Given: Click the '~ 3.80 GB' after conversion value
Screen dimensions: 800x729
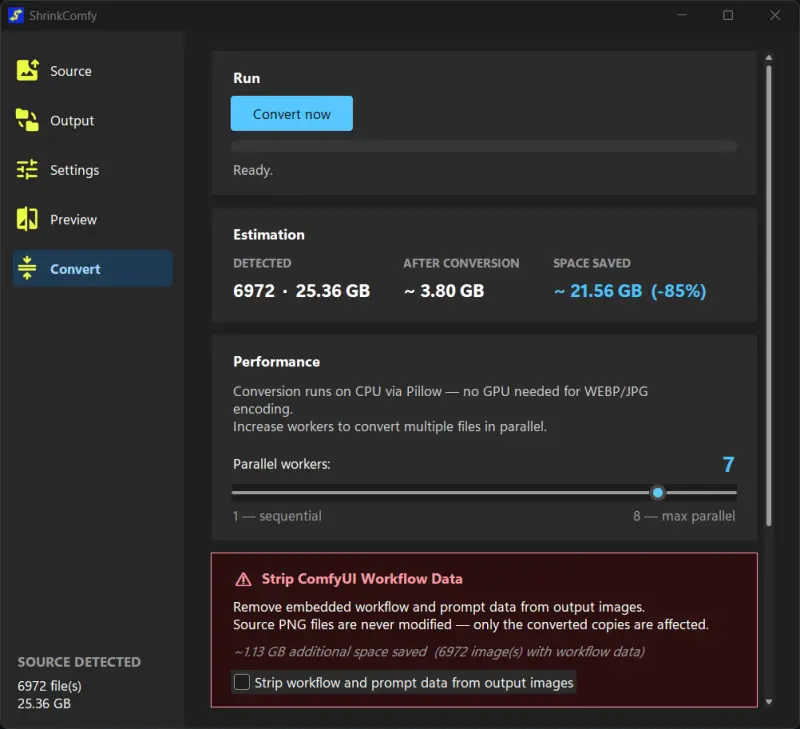Looking at the screenshot, I should (x=444, y=291).
